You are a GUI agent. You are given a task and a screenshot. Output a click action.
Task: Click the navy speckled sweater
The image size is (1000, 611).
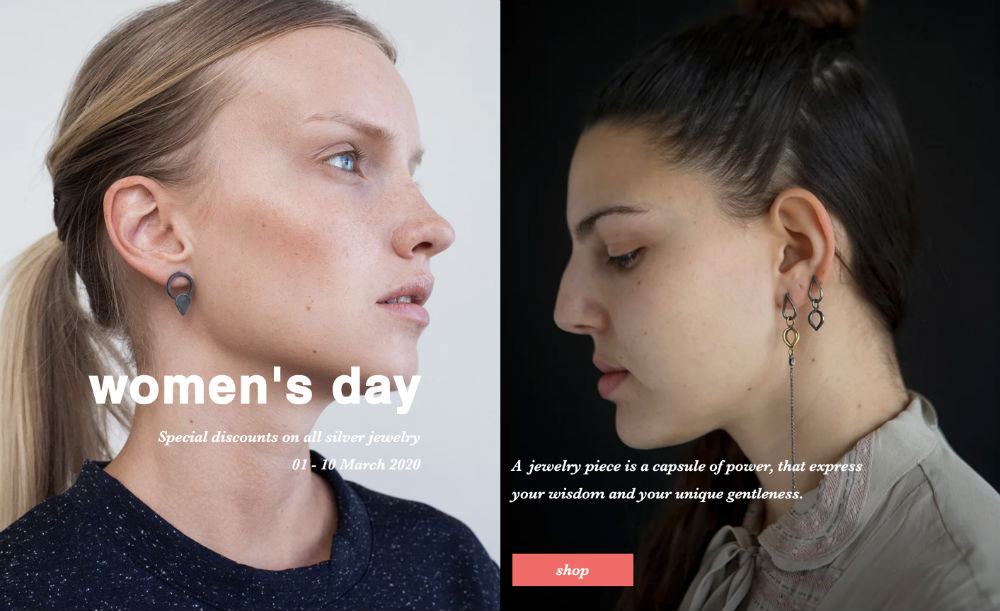pyautogui.click(x=242, y=542)
